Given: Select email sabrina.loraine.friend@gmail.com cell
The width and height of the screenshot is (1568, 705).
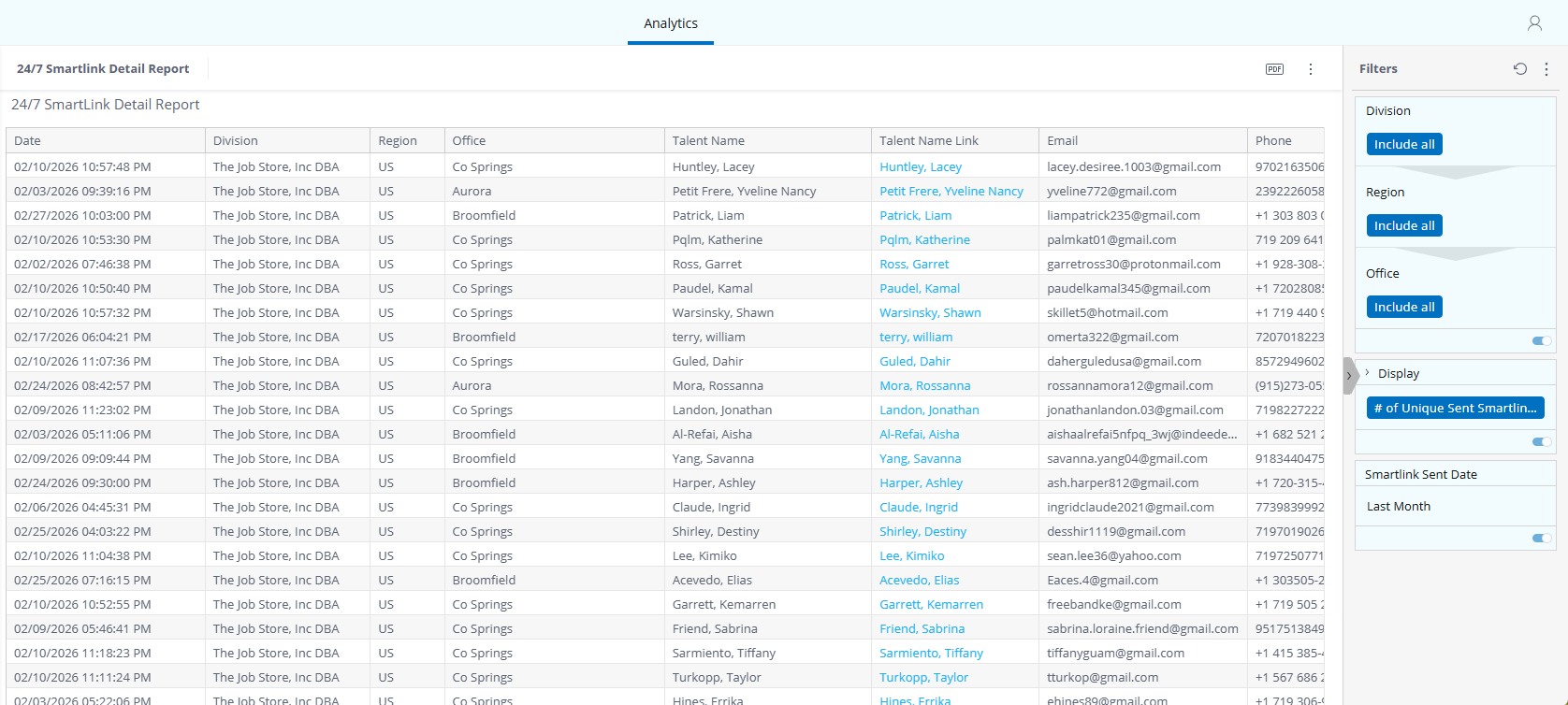Looking at the screenshot, I should [1143, 628].
